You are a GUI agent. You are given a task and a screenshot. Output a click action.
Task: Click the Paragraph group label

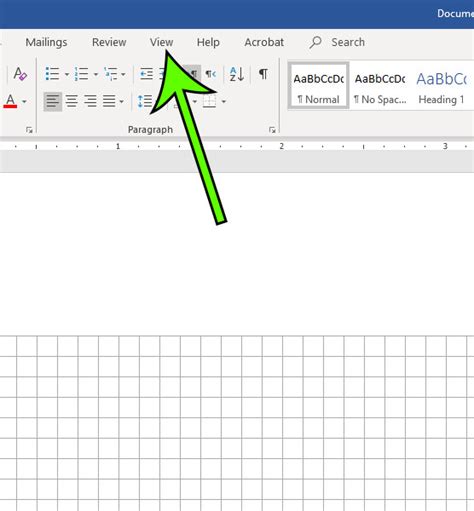tap(150, 130)
